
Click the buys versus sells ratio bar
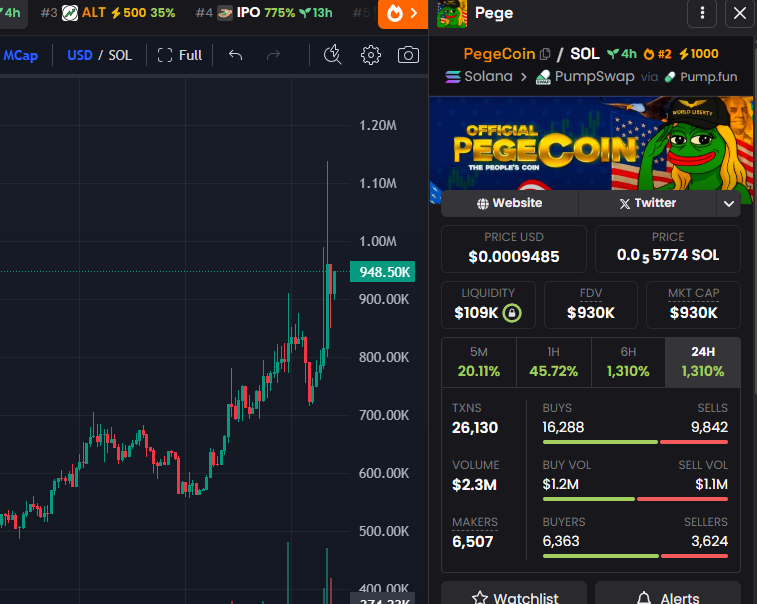point(635,442)
